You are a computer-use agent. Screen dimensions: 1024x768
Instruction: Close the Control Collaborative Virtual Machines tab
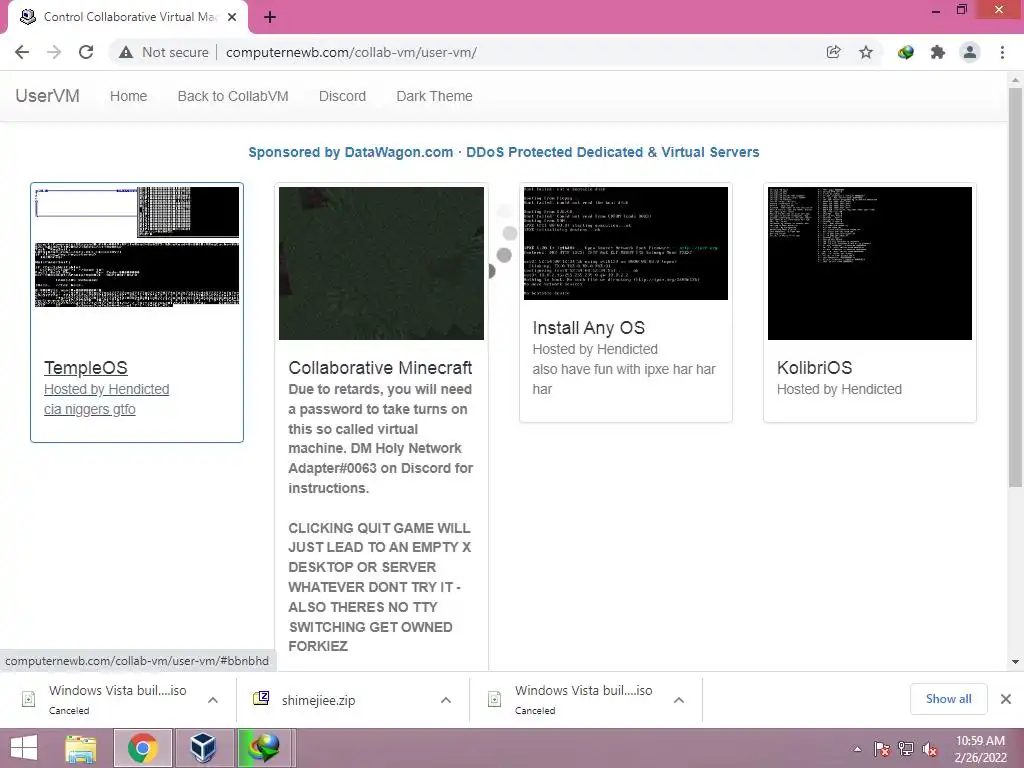point(232,17)
